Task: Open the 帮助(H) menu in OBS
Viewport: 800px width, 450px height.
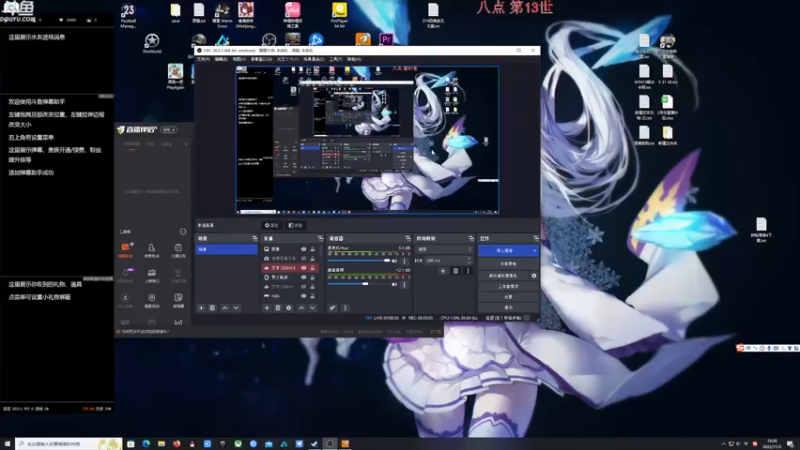Action: [x=354, y=59]
